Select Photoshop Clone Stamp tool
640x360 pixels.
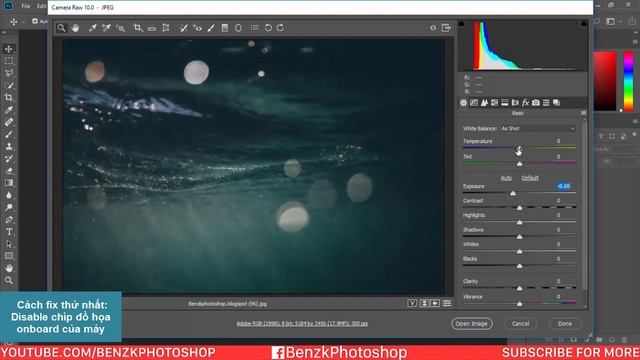[9, 147]
